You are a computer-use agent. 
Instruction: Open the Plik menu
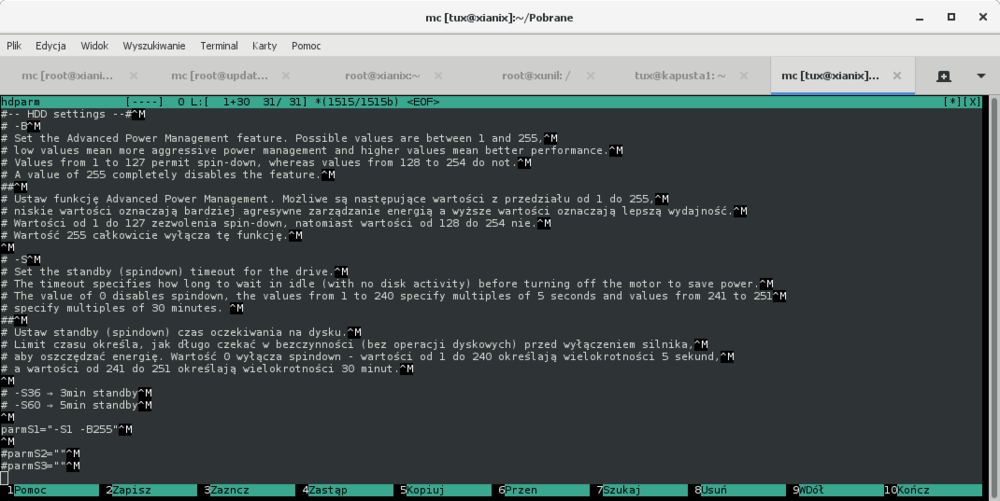14,45
